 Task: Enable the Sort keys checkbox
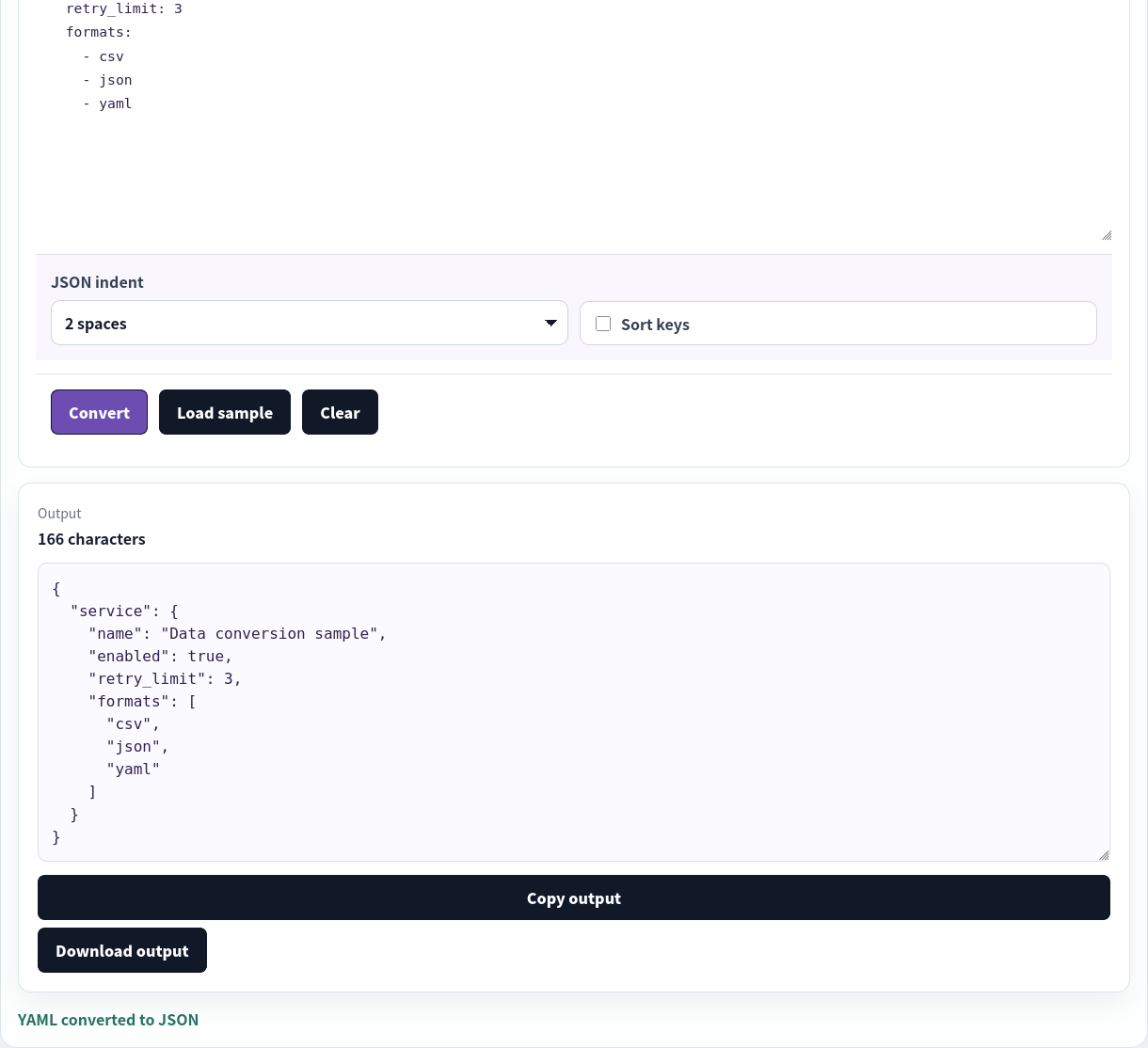(x=603, y=324)
